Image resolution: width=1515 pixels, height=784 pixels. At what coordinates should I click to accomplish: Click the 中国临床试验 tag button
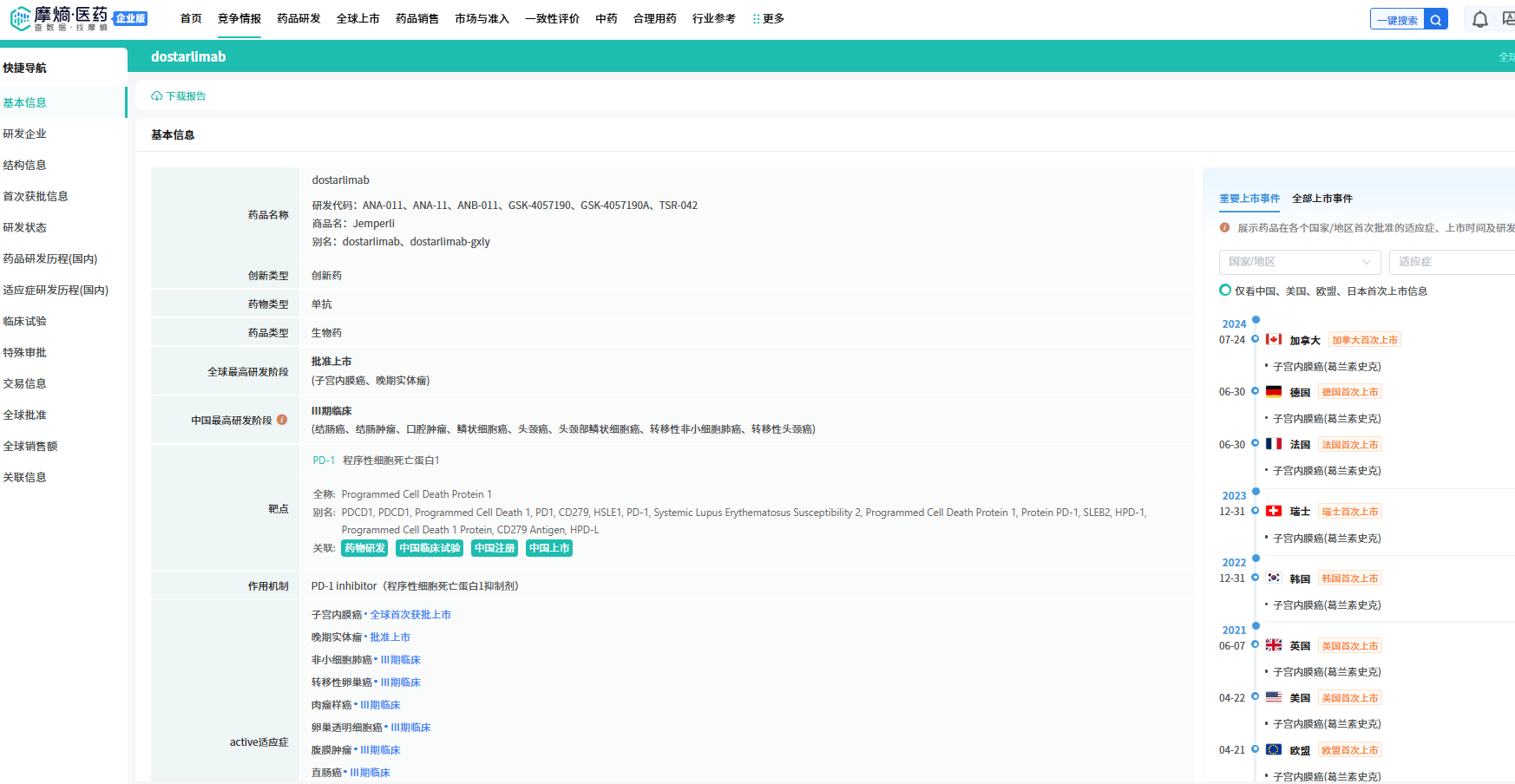[430, 548]
